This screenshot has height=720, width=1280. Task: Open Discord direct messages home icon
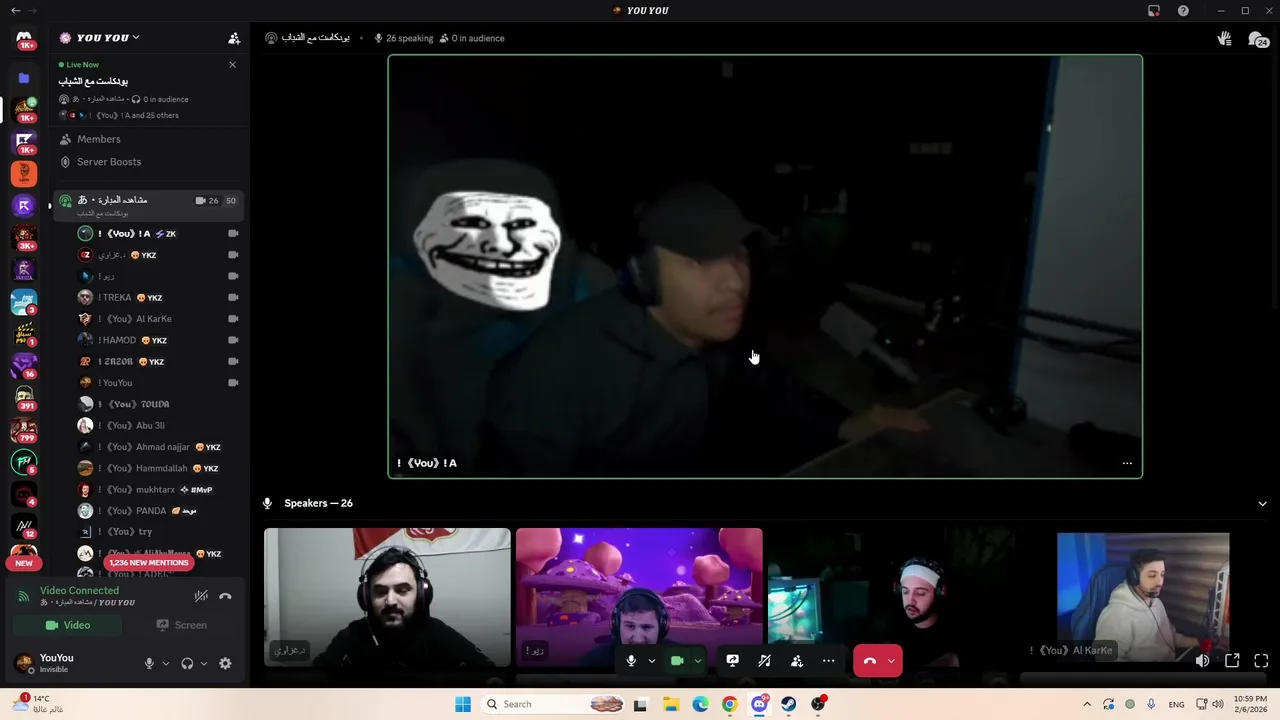pos(24,39)
